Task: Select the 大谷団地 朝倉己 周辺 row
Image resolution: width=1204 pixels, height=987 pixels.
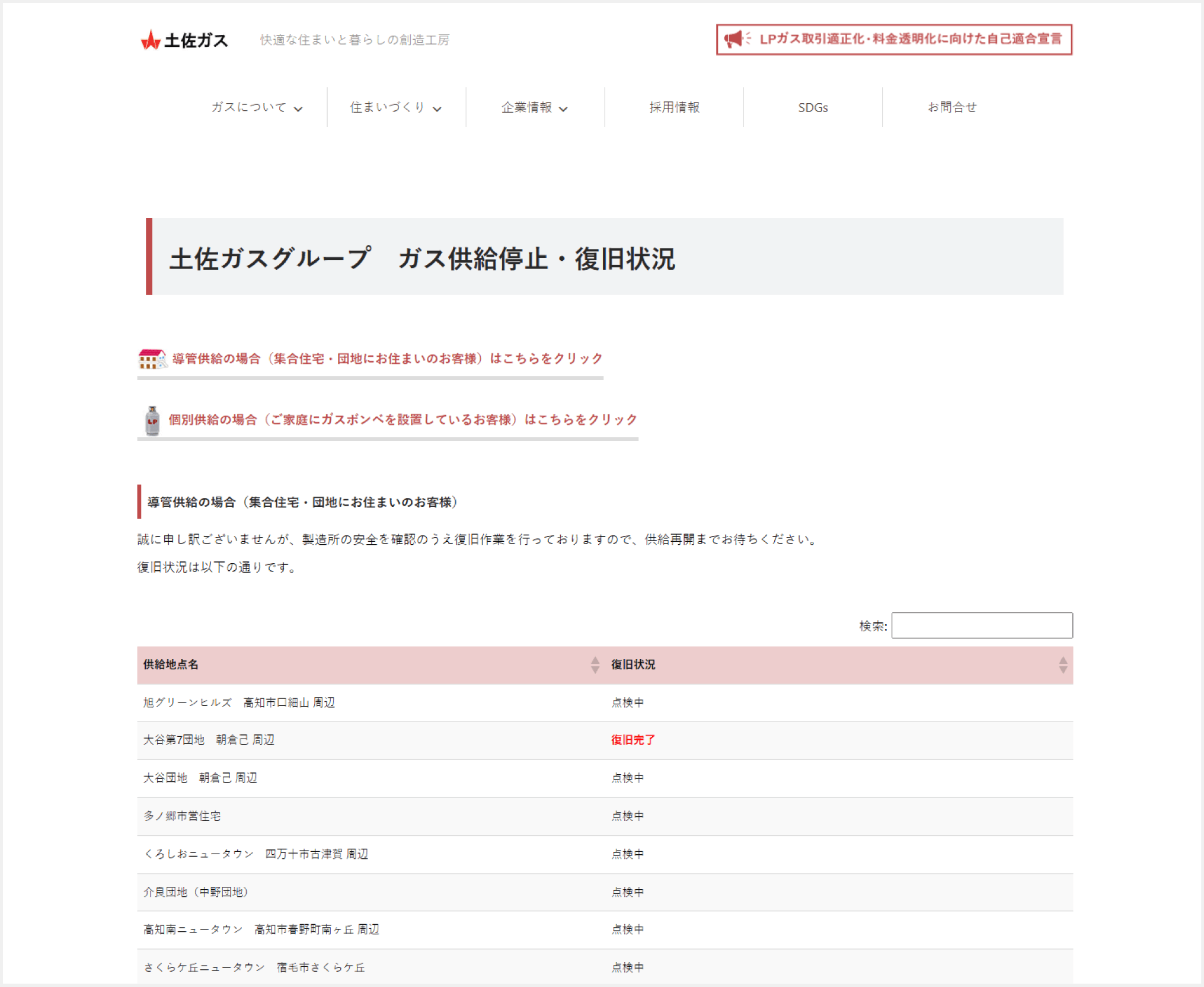Action: [x=605, y=778]
